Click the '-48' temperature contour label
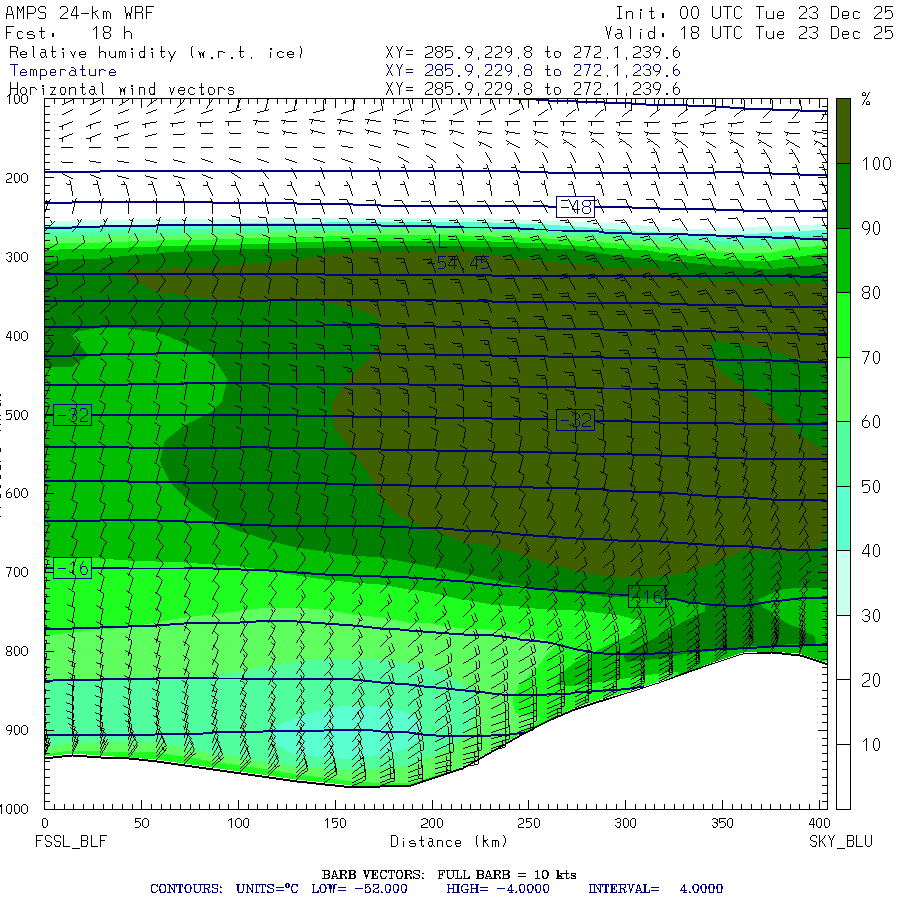 coord(575,207)
